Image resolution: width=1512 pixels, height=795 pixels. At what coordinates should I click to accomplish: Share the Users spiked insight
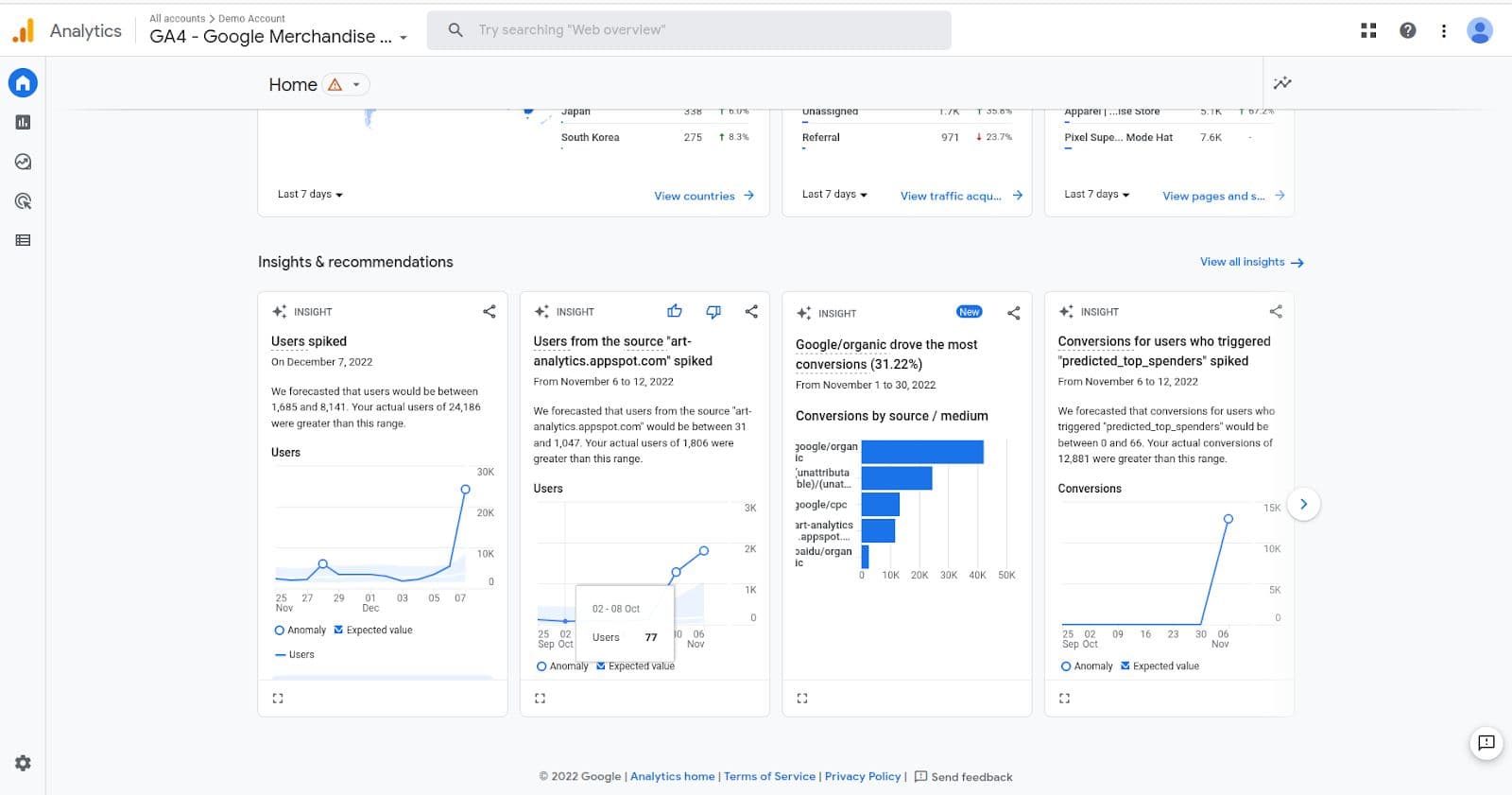click(490, 311)
